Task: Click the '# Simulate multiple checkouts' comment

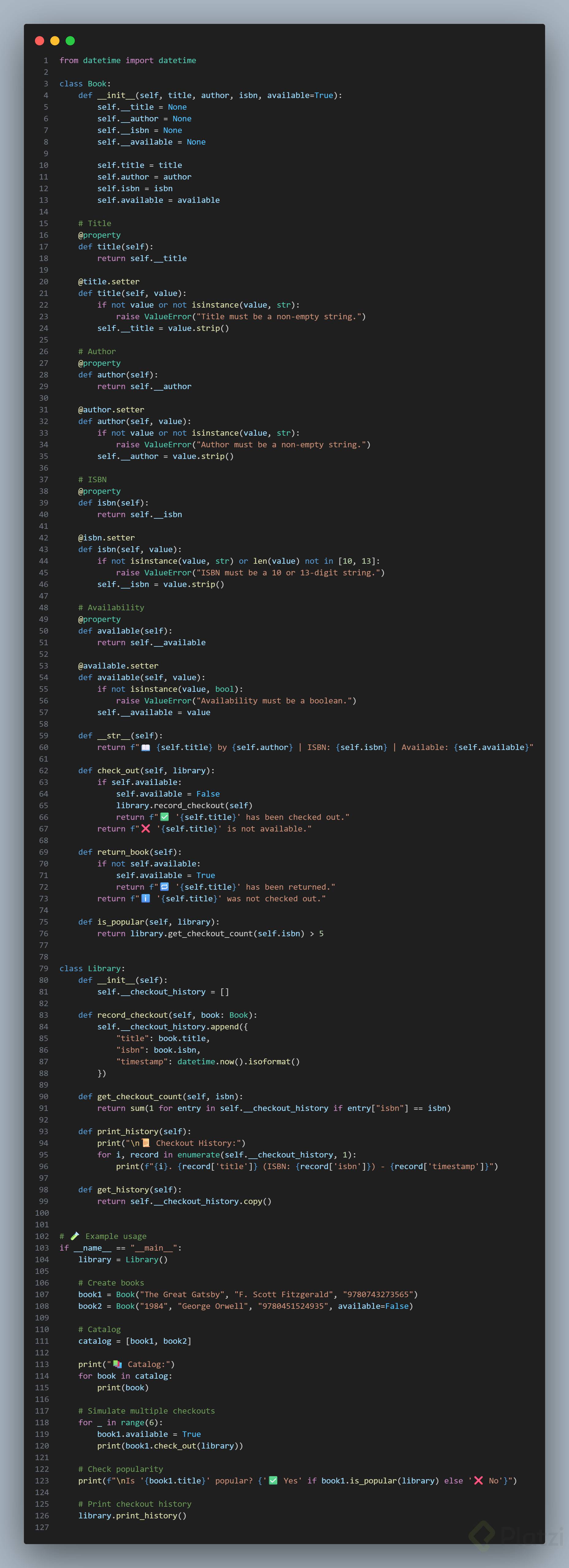Action: coord(147,1411)
